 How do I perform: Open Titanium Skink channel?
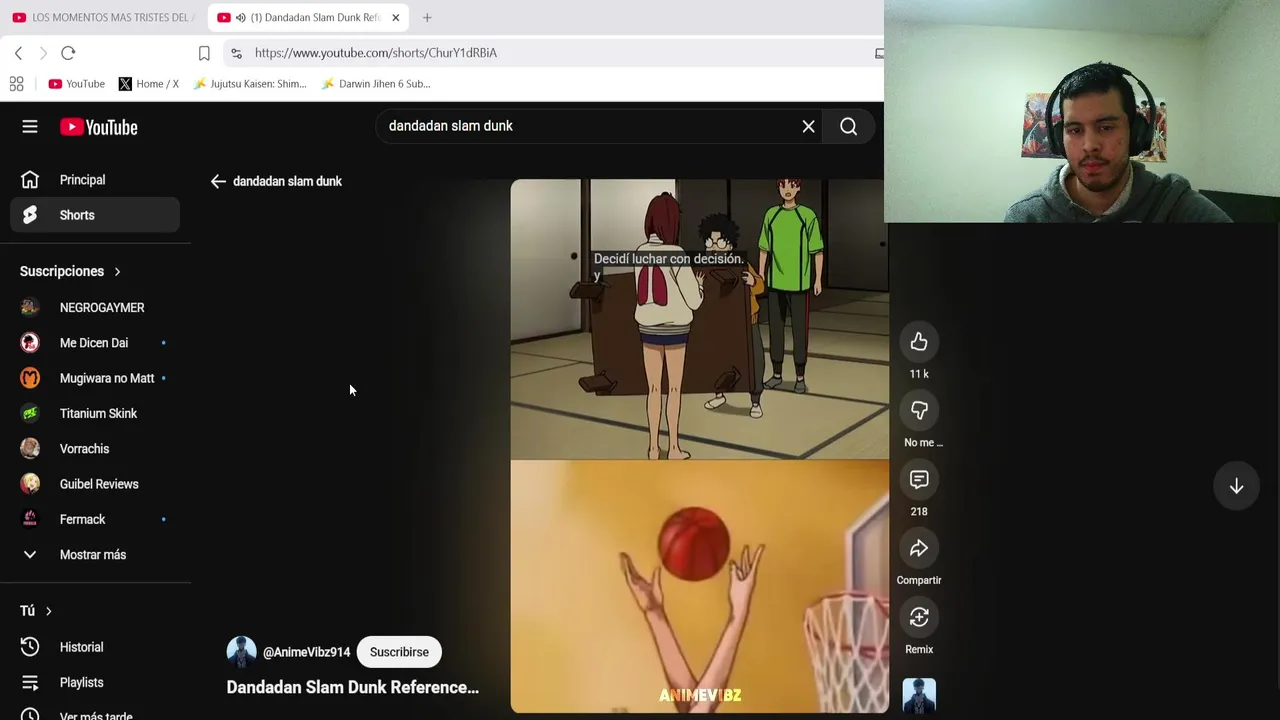[95, 413]
